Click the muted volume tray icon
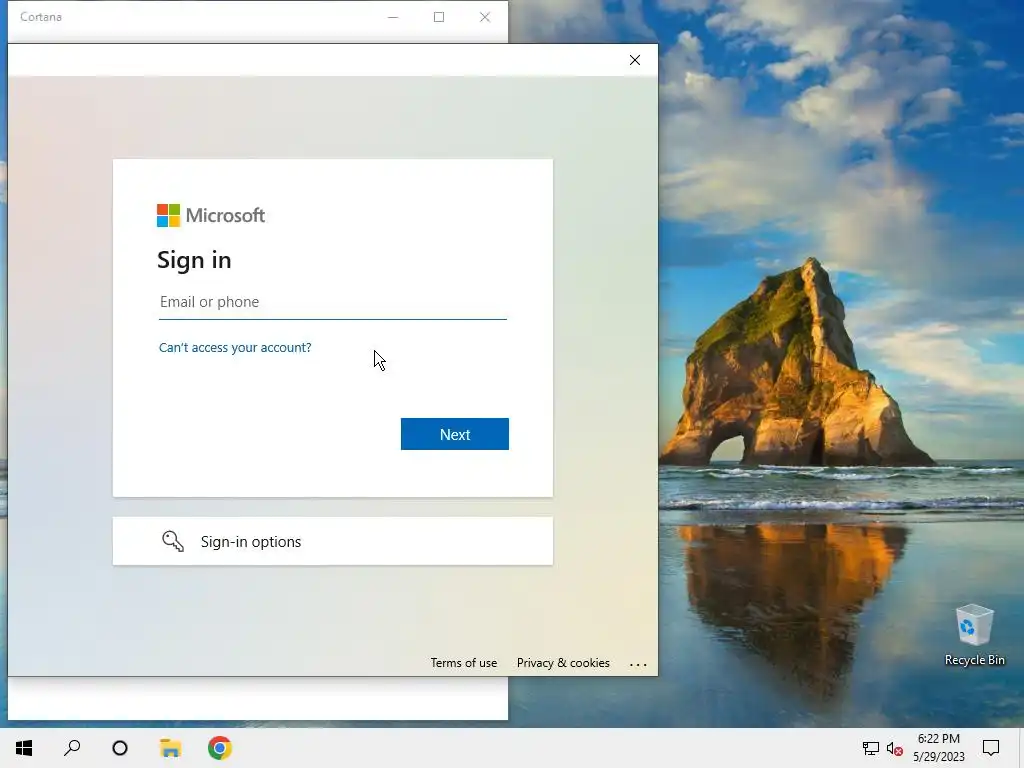 coord(895,748)
